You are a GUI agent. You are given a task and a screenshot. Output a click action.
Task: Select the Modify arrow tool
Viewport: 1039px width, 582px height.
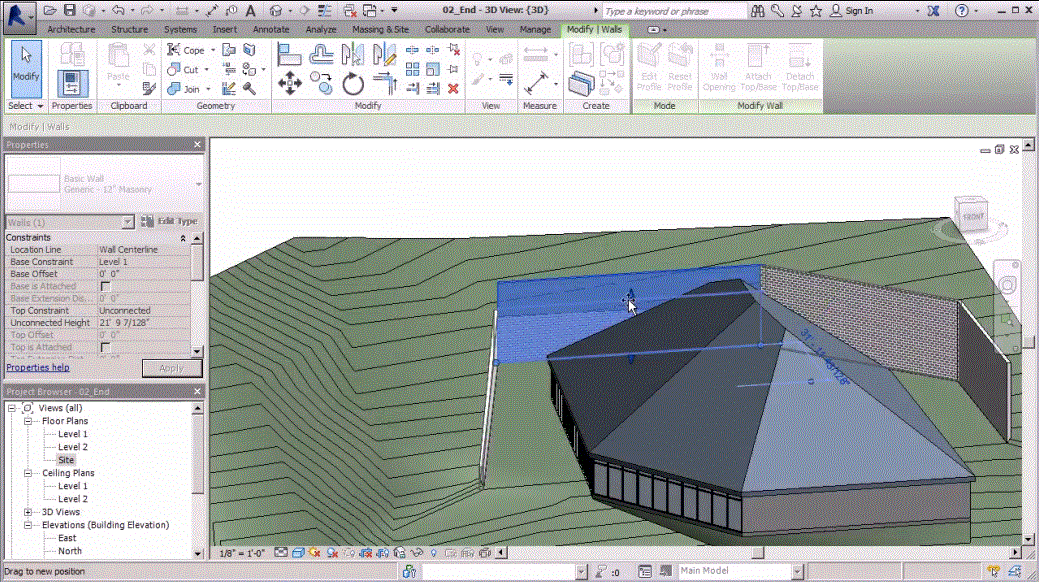point(26,68)
